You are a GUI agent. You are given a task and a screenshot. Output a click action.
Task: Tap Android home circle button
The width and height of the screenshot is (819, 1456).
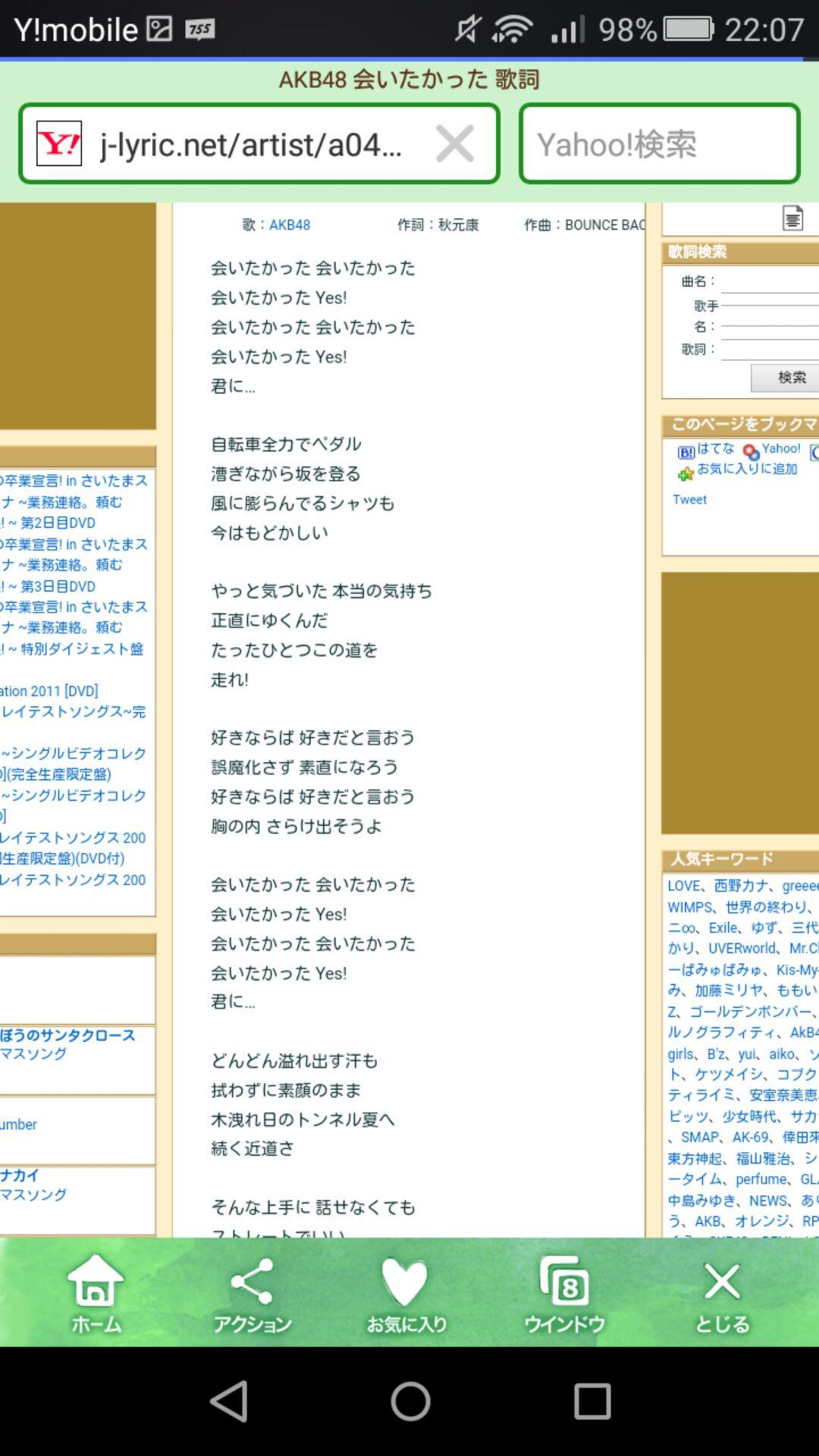click(410, 1401)
